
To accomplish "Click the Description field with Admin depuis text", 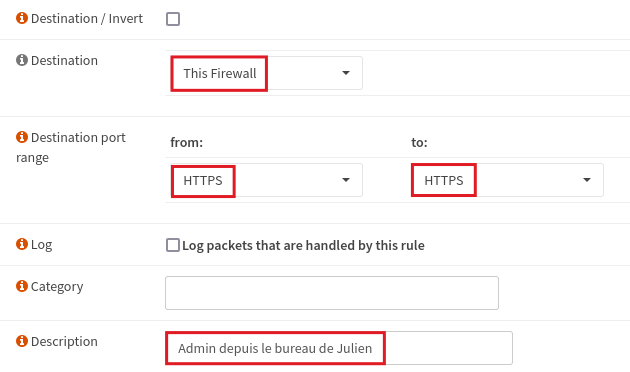I will tap(339, 348).
